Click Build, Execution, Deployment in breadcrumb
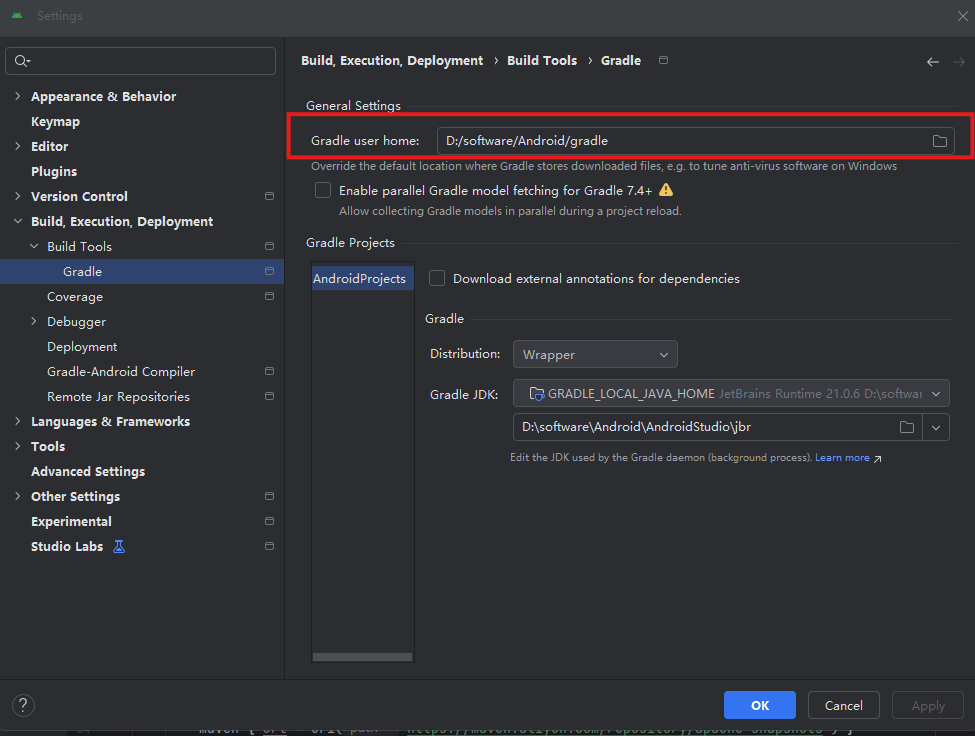This screenshot has width=975, height=736. pos(392,60)
